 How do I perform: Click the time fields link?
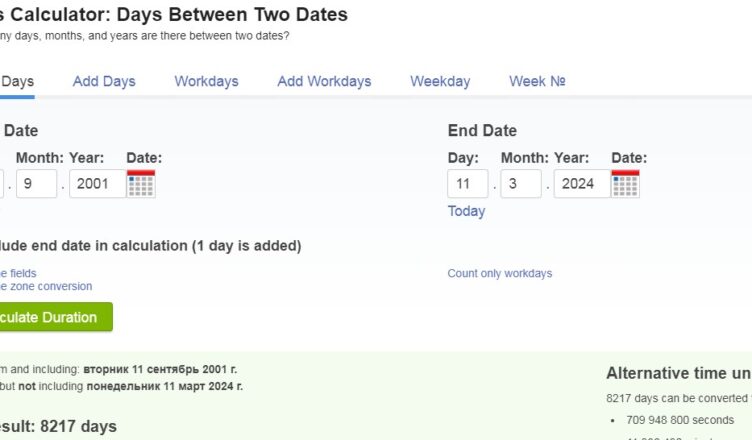point(18,273)
